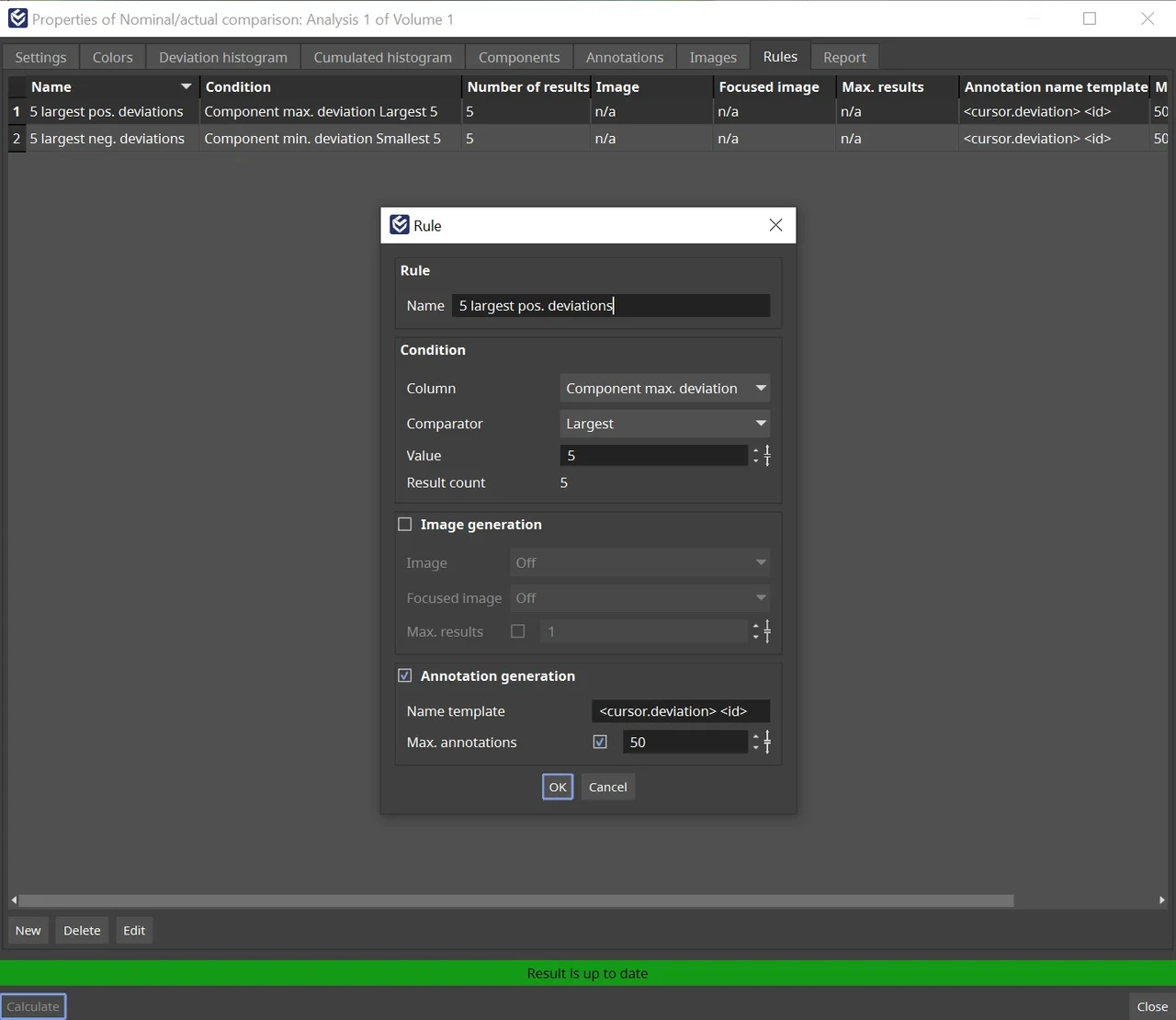Click the sort arrow in Name column header

(187, 86)
